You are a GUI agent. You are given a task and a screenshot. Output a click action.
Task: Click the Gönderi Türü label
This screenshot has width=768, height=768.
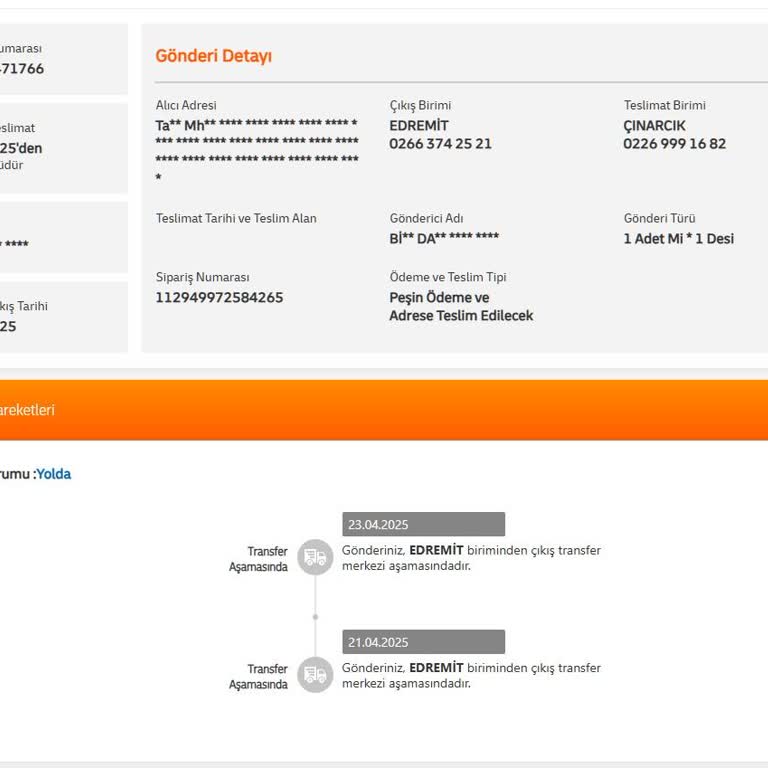pyautogui.click(x=659, y=218)
